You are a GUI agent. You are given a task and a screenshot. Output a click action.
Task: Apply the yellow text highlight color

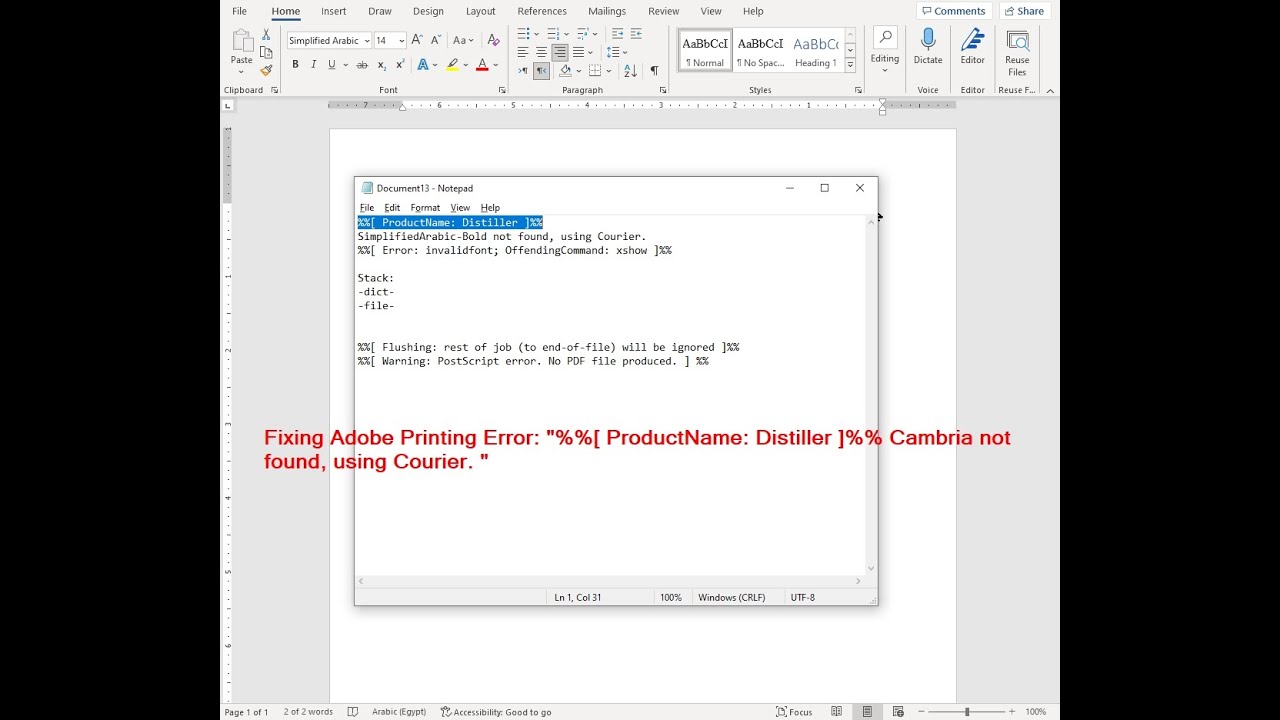point(452,65)
